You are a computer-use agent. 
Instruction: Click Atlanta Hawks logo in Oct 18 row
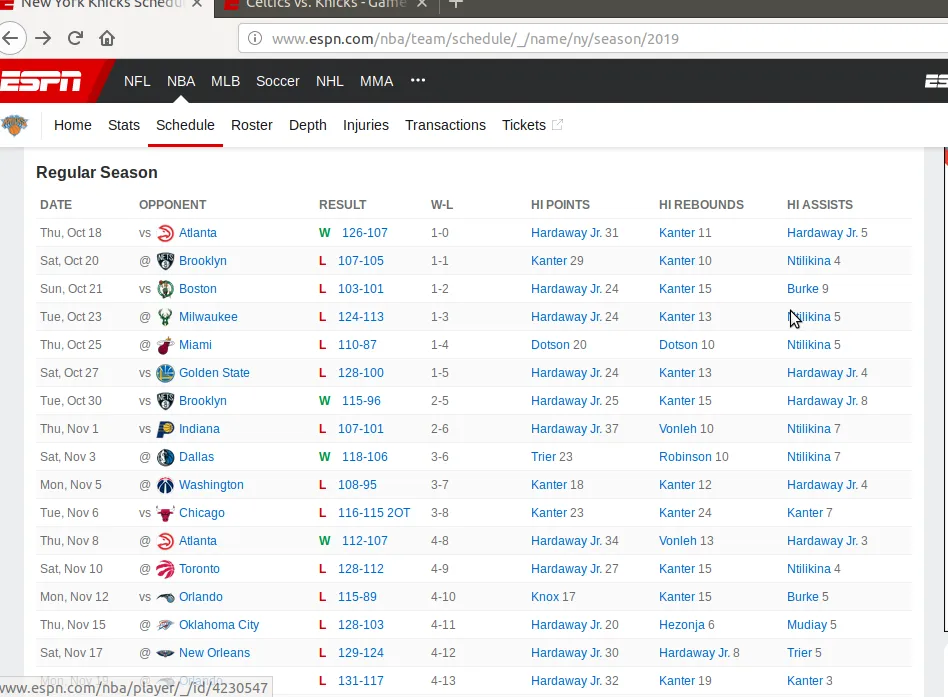165,233
